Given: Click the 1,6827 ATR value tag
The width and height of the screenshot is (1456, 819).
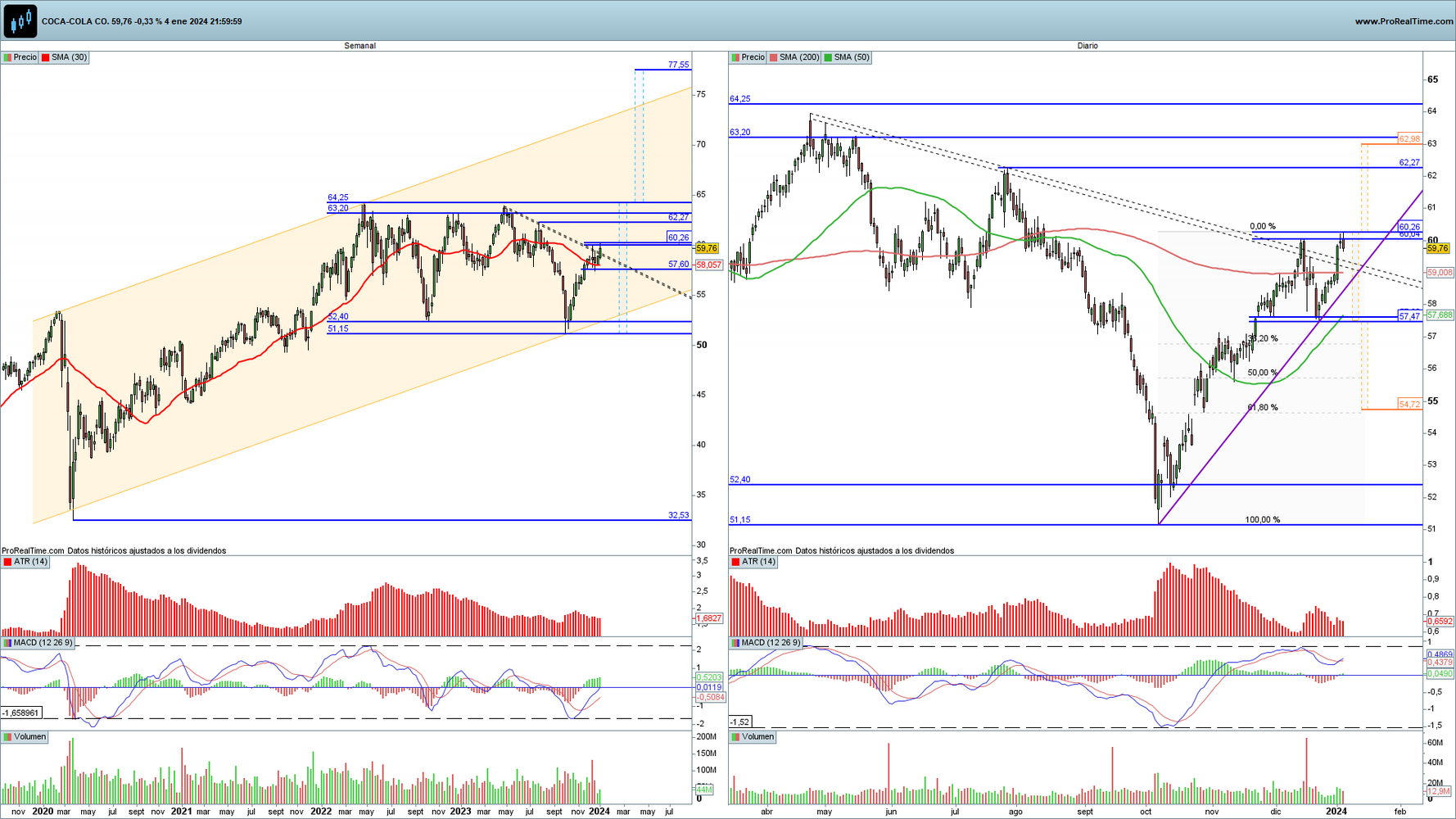Looking at the screenshot, I should (708, 619).
